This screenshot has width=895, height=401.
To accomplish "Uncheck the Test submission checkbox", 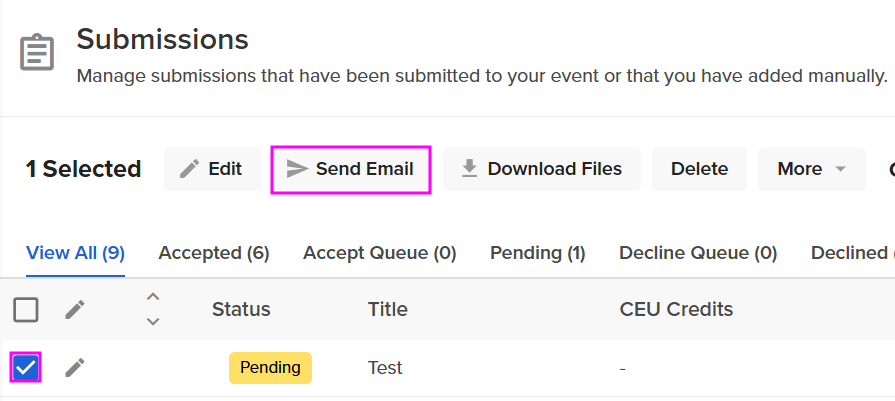I will point(26,368).
